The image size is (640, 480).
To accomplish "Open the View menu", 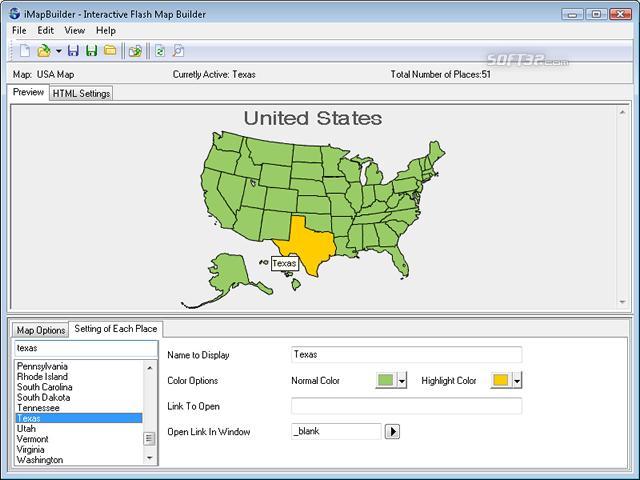I will tap(75, 30).
